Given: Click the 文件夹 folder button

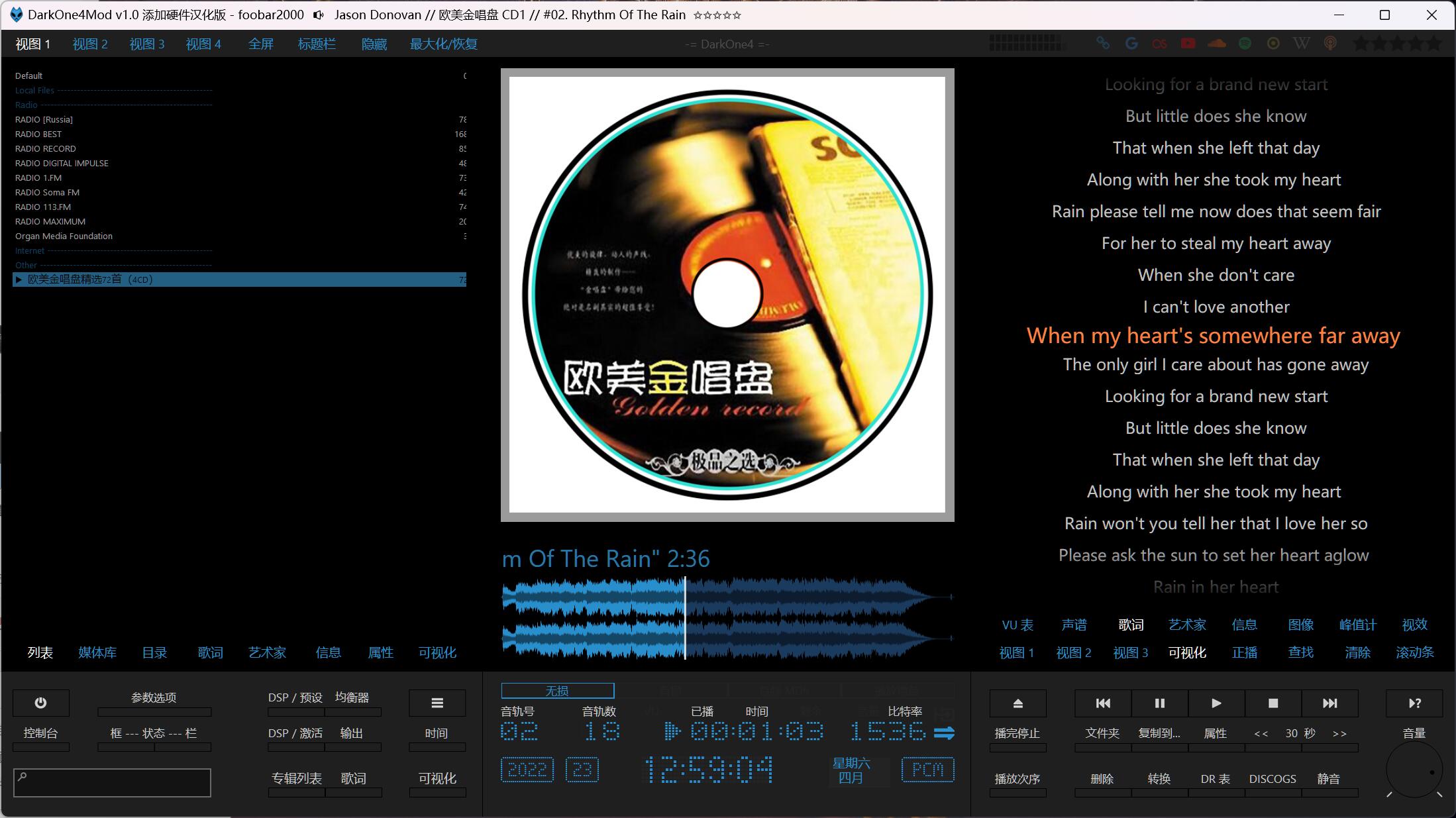Looking at the screenshot, I should pyautogui.click(x=1103, y=738).
